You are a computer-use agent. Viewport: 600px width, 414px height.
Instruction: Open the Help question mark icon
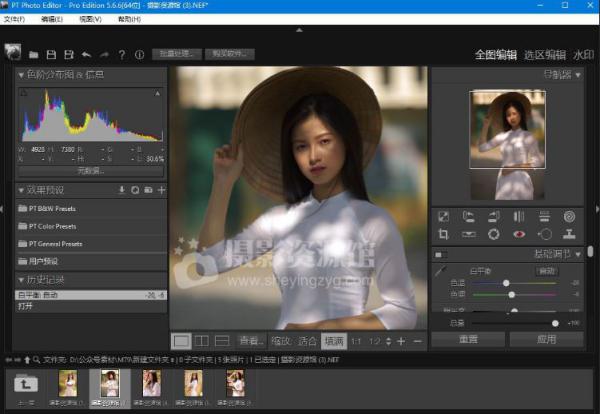coord(121,54)
